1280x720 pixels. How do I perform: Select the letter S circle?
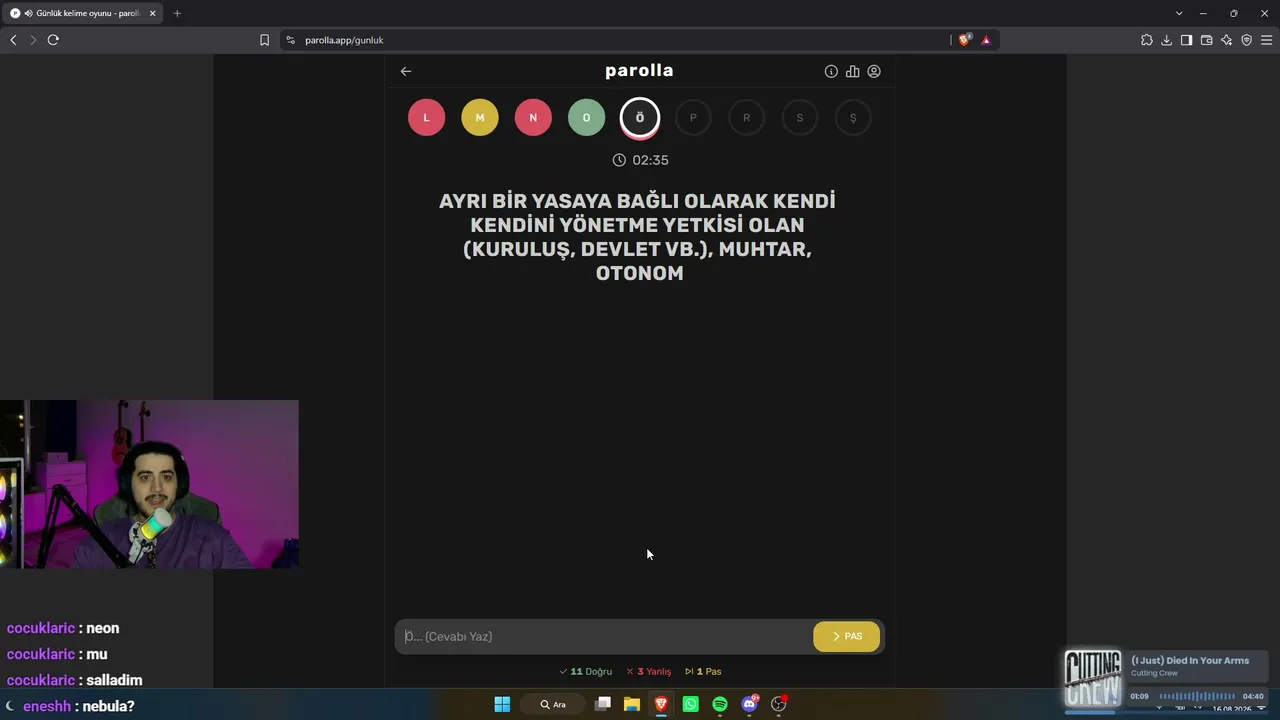[x=800, y=118]
